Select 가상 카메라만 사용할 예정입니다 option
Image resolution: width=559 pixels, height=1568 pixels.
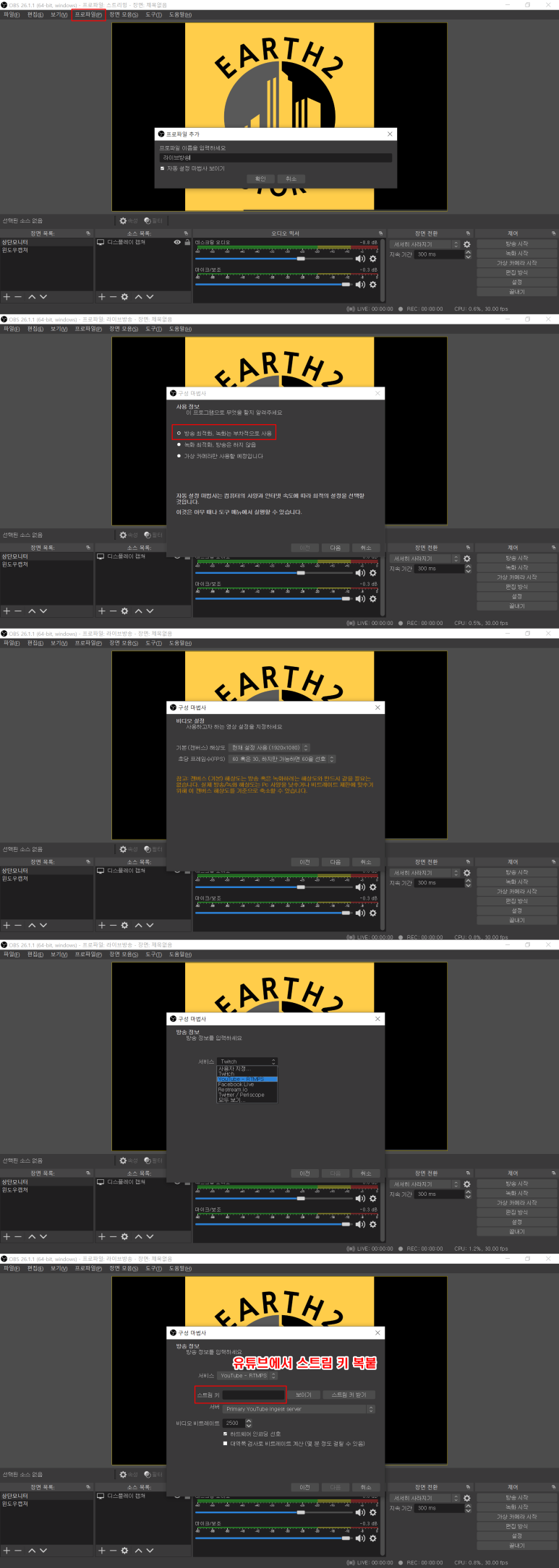(x=221, y=456)
